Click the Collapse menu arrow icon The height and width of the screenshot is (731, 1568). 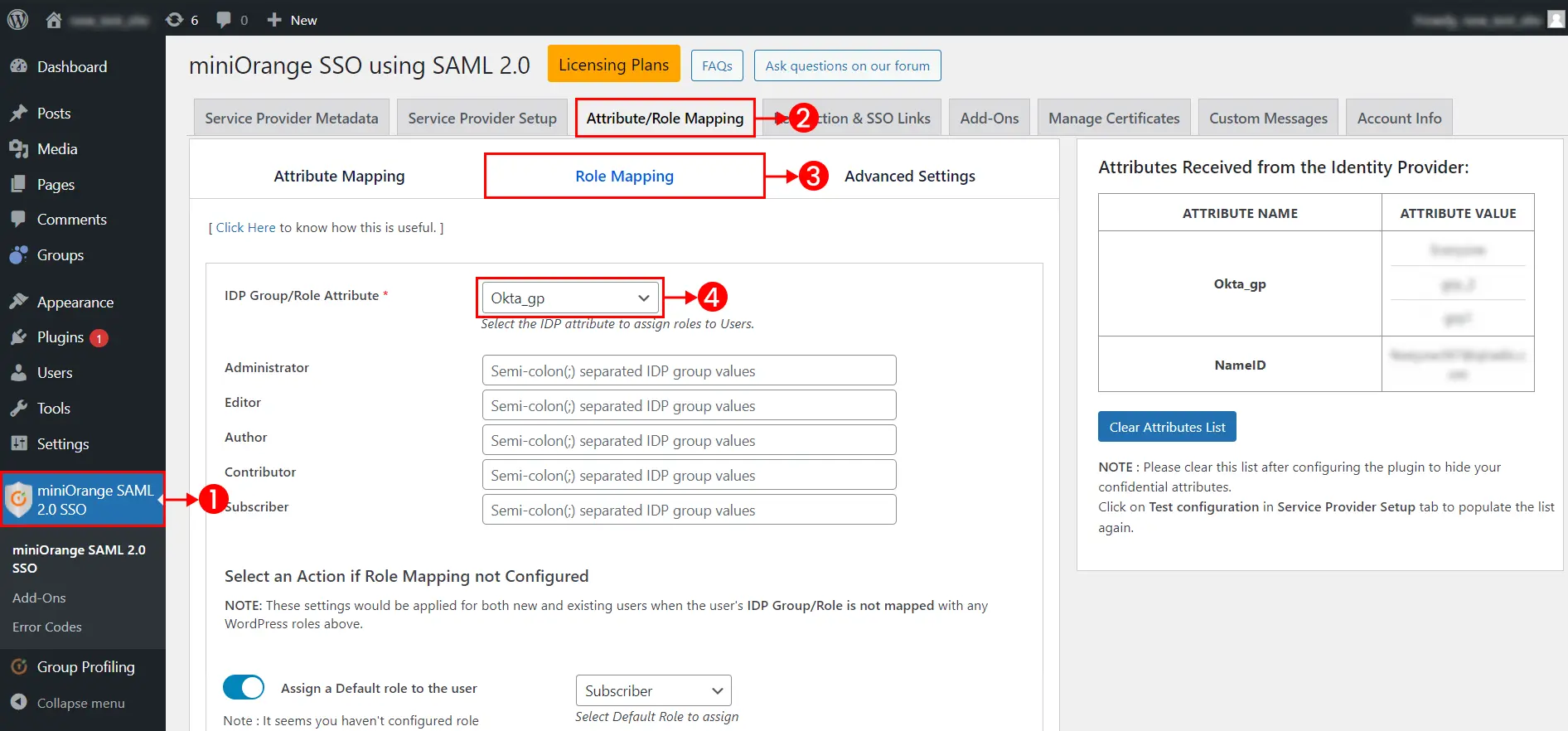19,702
